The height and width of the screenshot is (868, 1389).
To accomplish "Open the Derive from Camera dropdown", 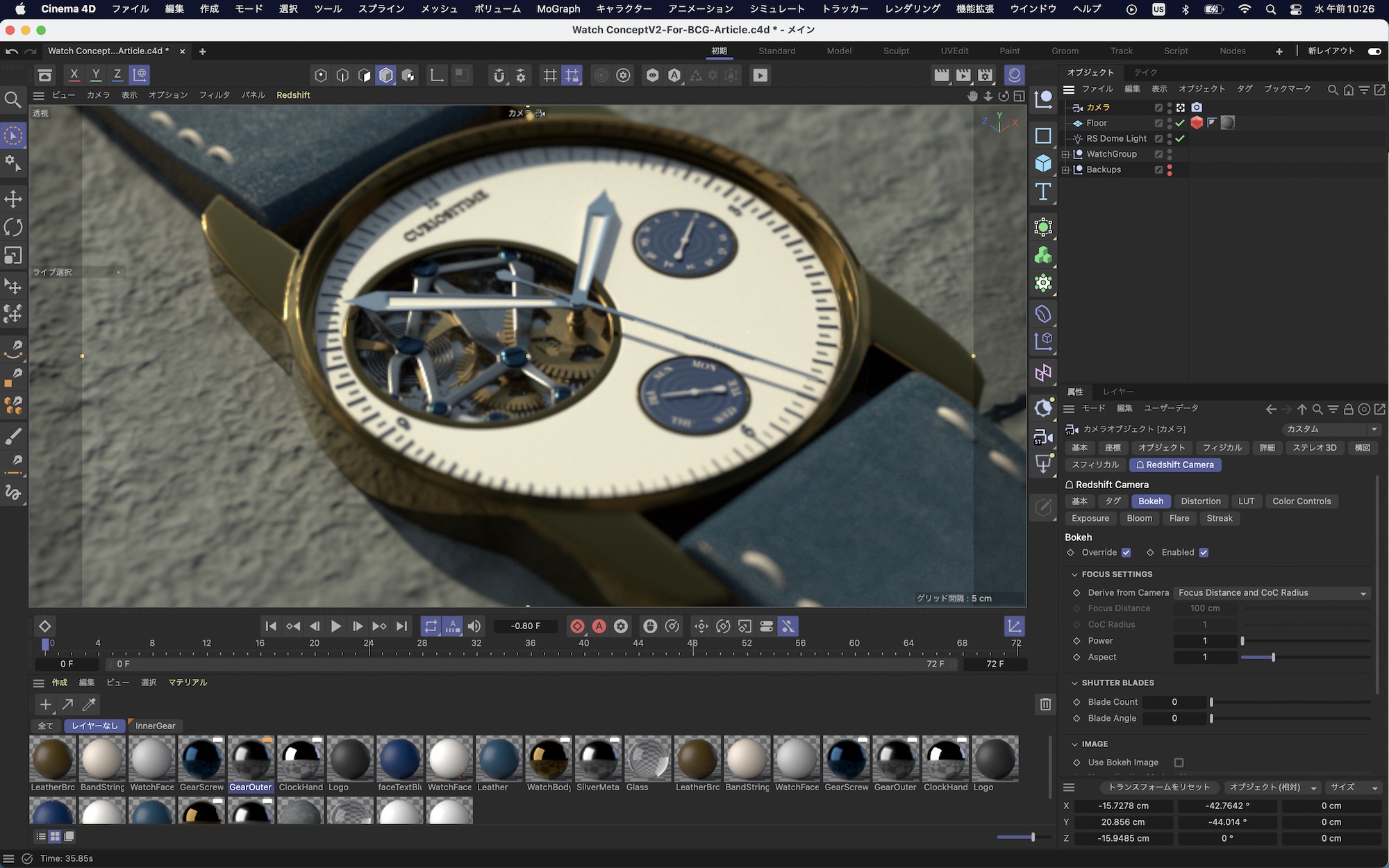I will point(1272,593).
